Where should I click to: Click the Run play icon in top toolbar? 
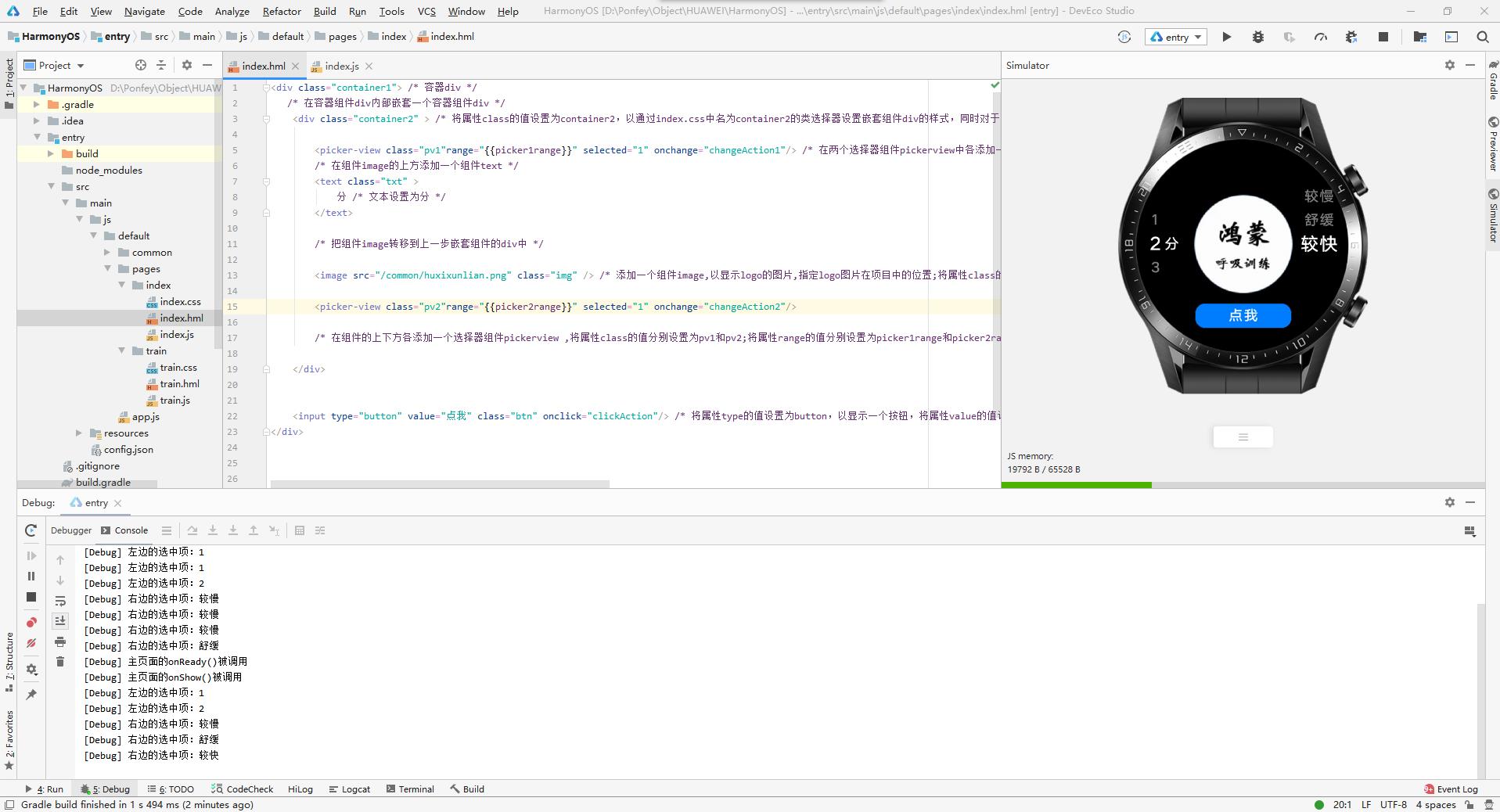pos(1226,37)
